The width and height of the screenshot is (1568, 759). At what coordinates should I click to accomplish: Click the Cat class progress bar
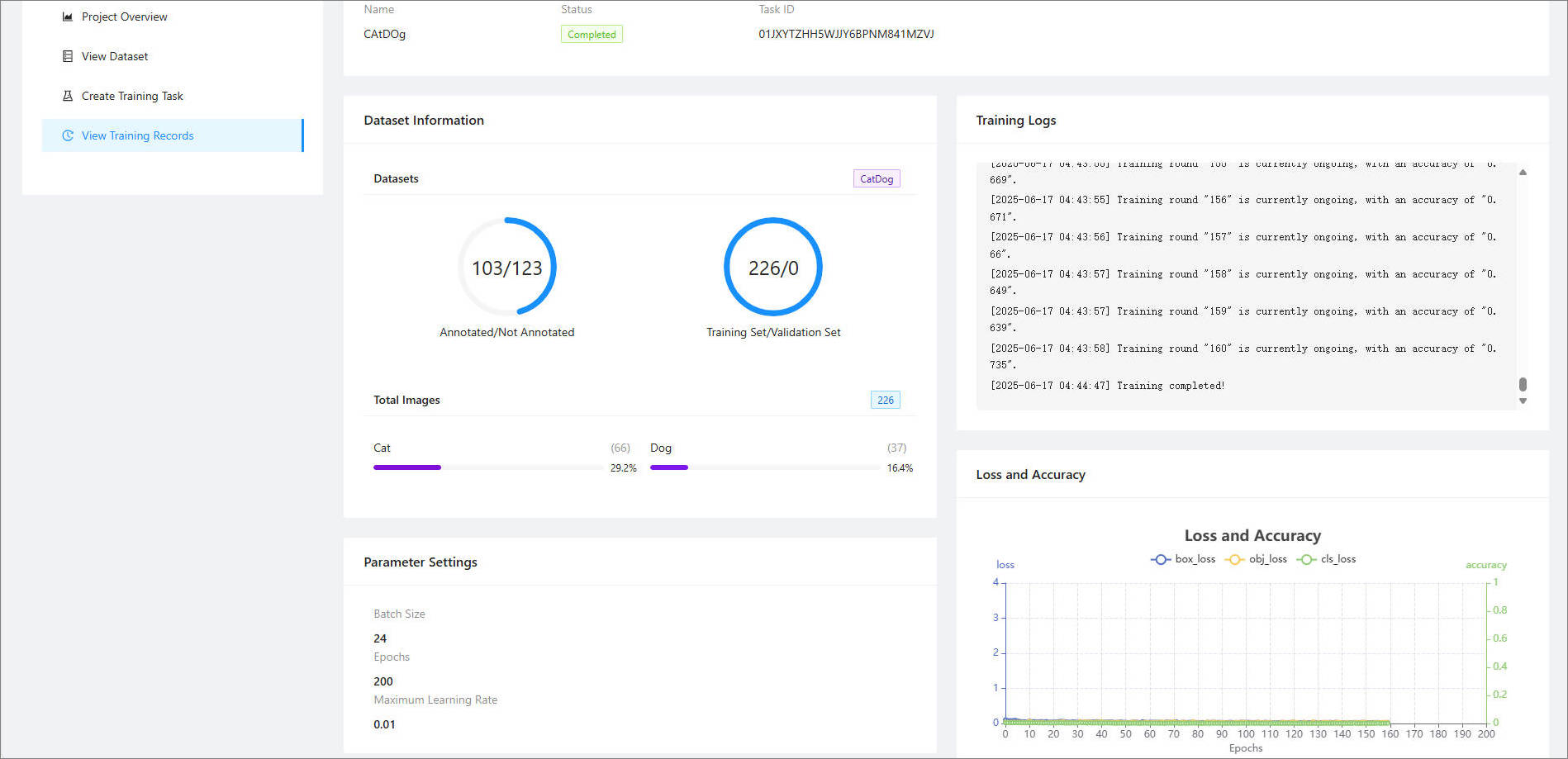point(492,467)
